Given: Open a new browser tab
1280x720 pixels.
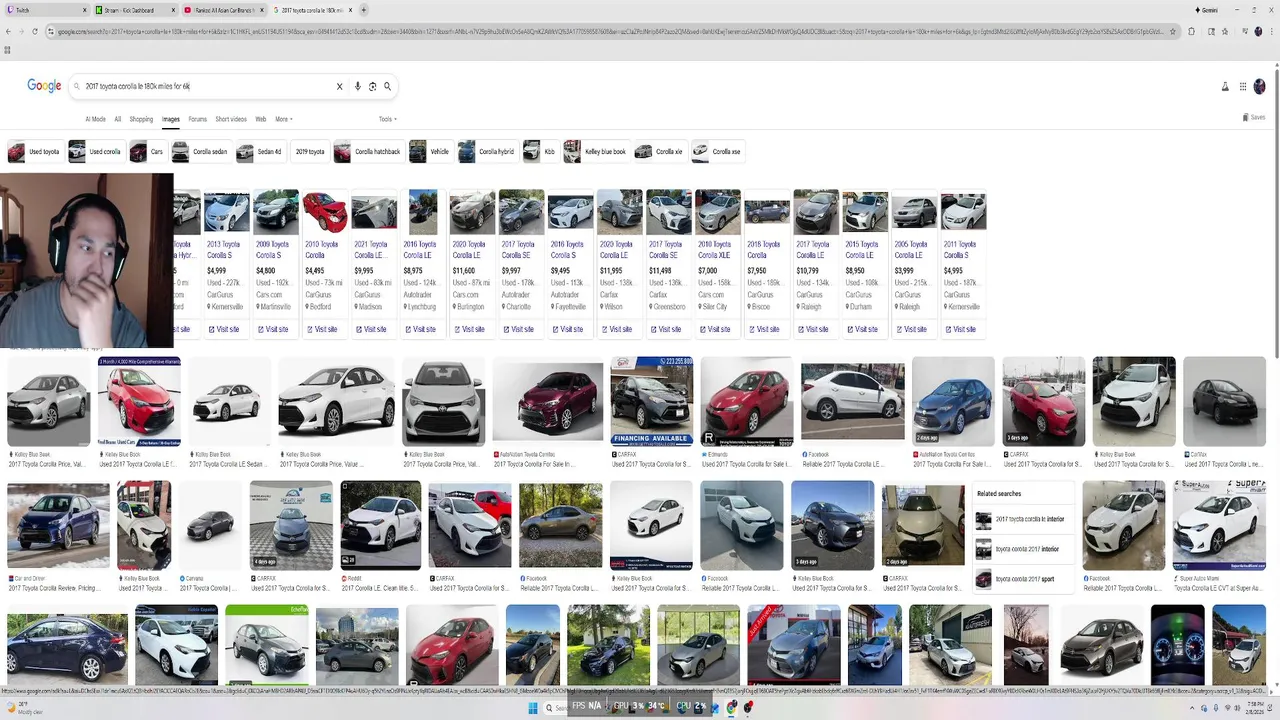Looking at the screenshot, I should pyautogui.click(x=363, y=10).
